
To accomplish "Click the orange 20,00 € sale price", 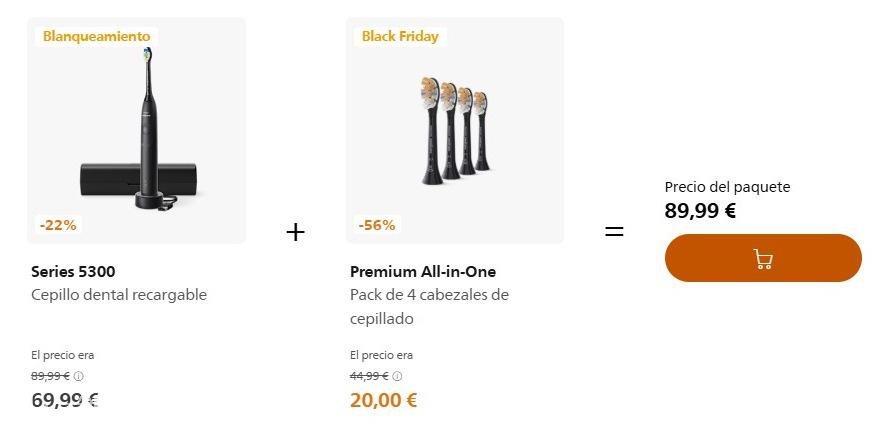I will pyautogui.click(x=383, y=401).
